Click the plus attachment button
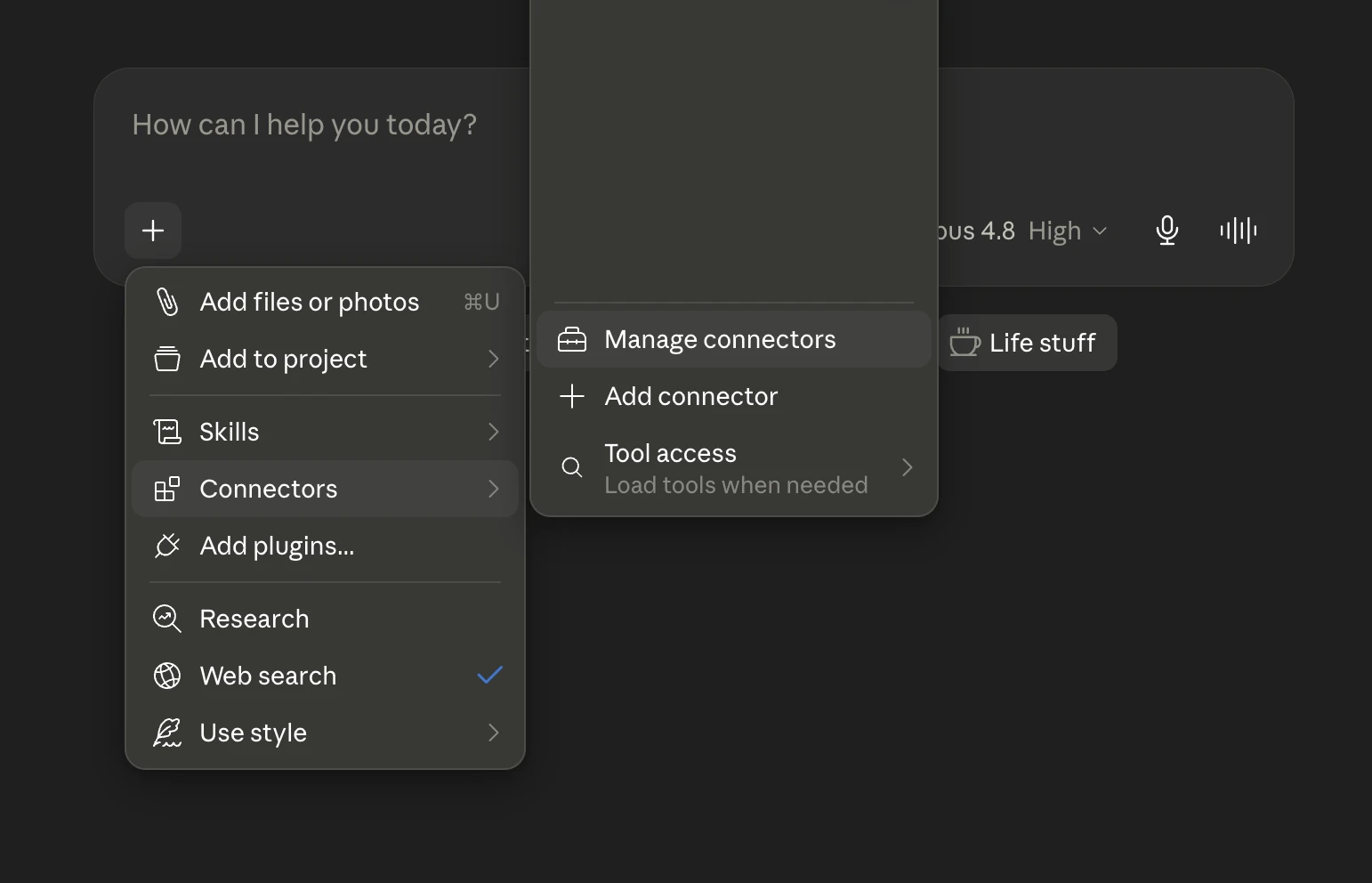Screen dimensions: 1372x883 tap(153, 231)
